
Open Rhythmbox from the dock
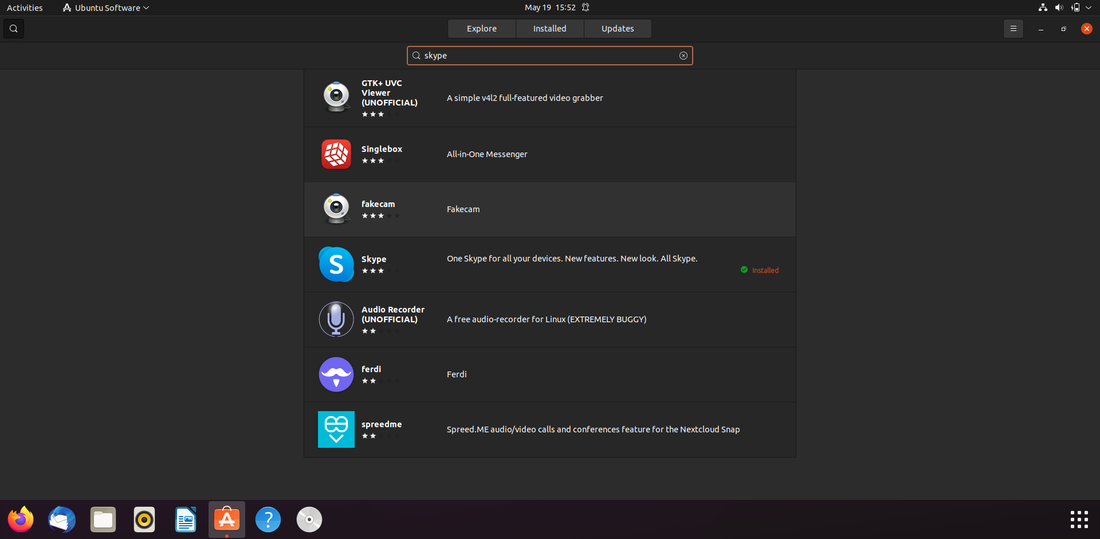click(x=145, y=519)
